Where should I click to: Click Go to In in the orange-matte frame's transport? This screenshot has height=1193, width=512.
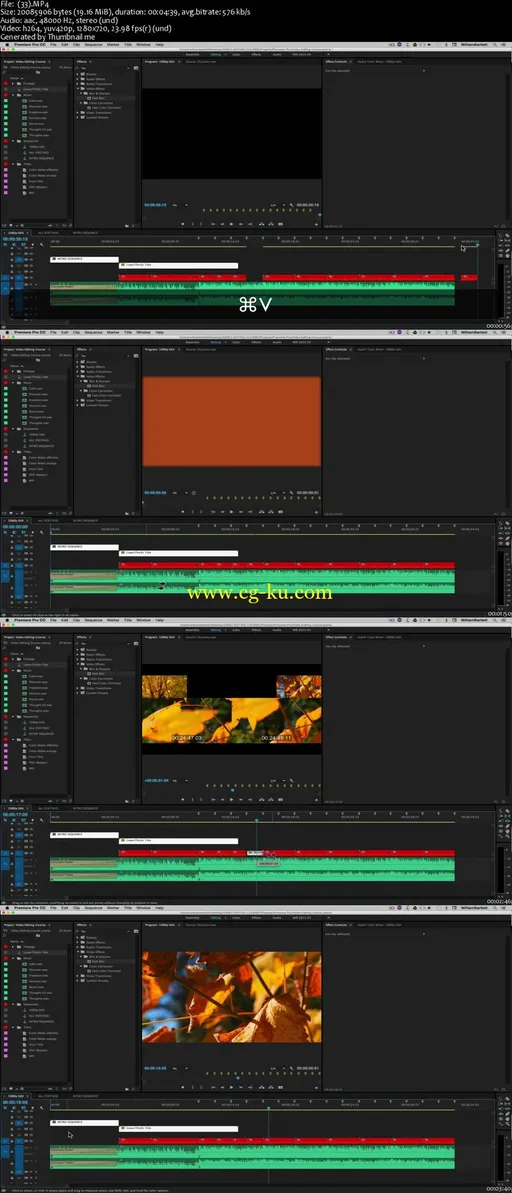pyautogui.click(x=213, y=511)
